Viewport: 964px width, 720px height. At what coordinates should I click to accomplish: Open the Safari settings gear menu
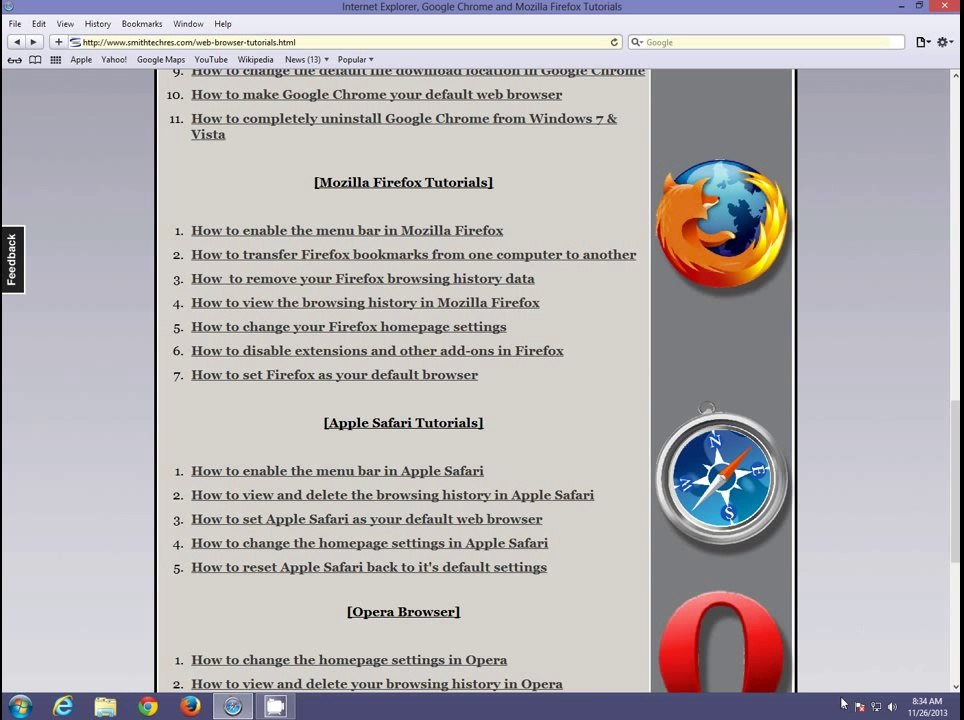[x=945, y=42]
